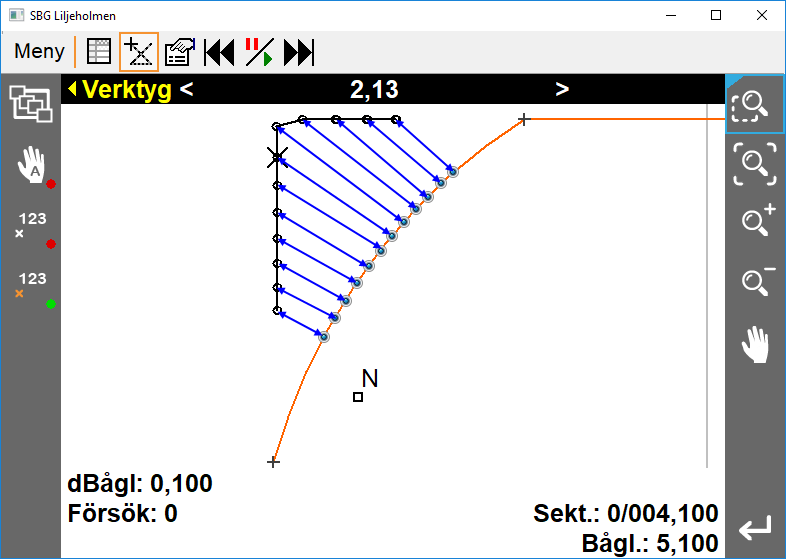Go to previous point with < arrow
The height and width of the screenshot is (559, 786).
click(x=187, y=90)
